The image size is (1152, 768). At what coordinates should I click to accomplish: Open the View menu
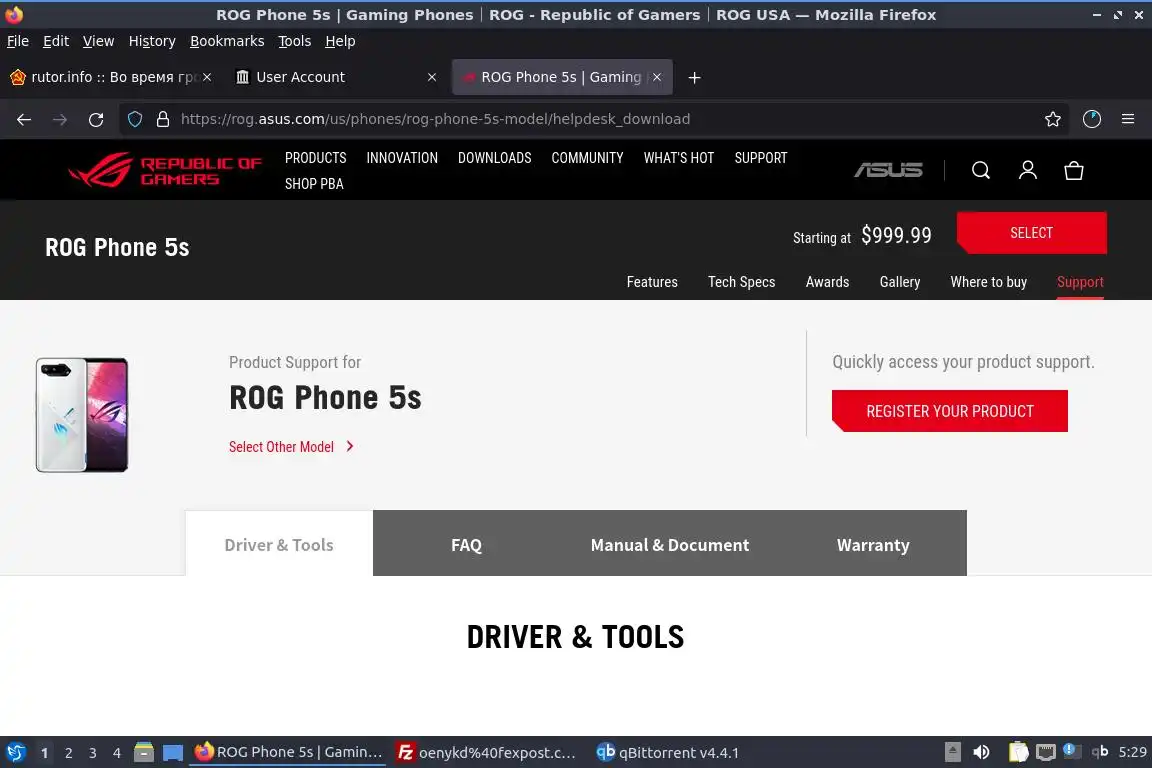(x=98, y=41)
